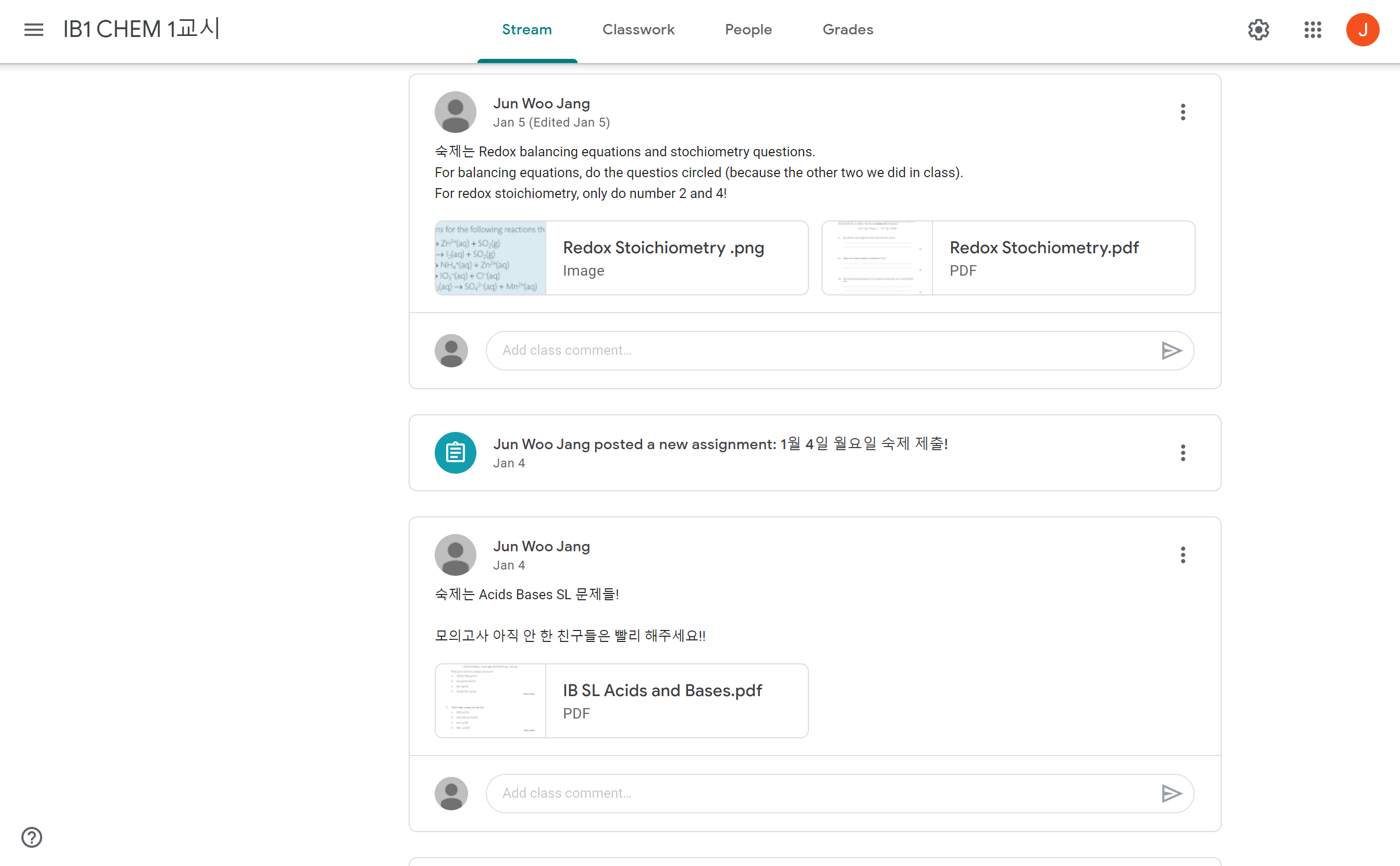
Task: Click the teal assignment clipboard icon
Action: click(x=456, y=452)
